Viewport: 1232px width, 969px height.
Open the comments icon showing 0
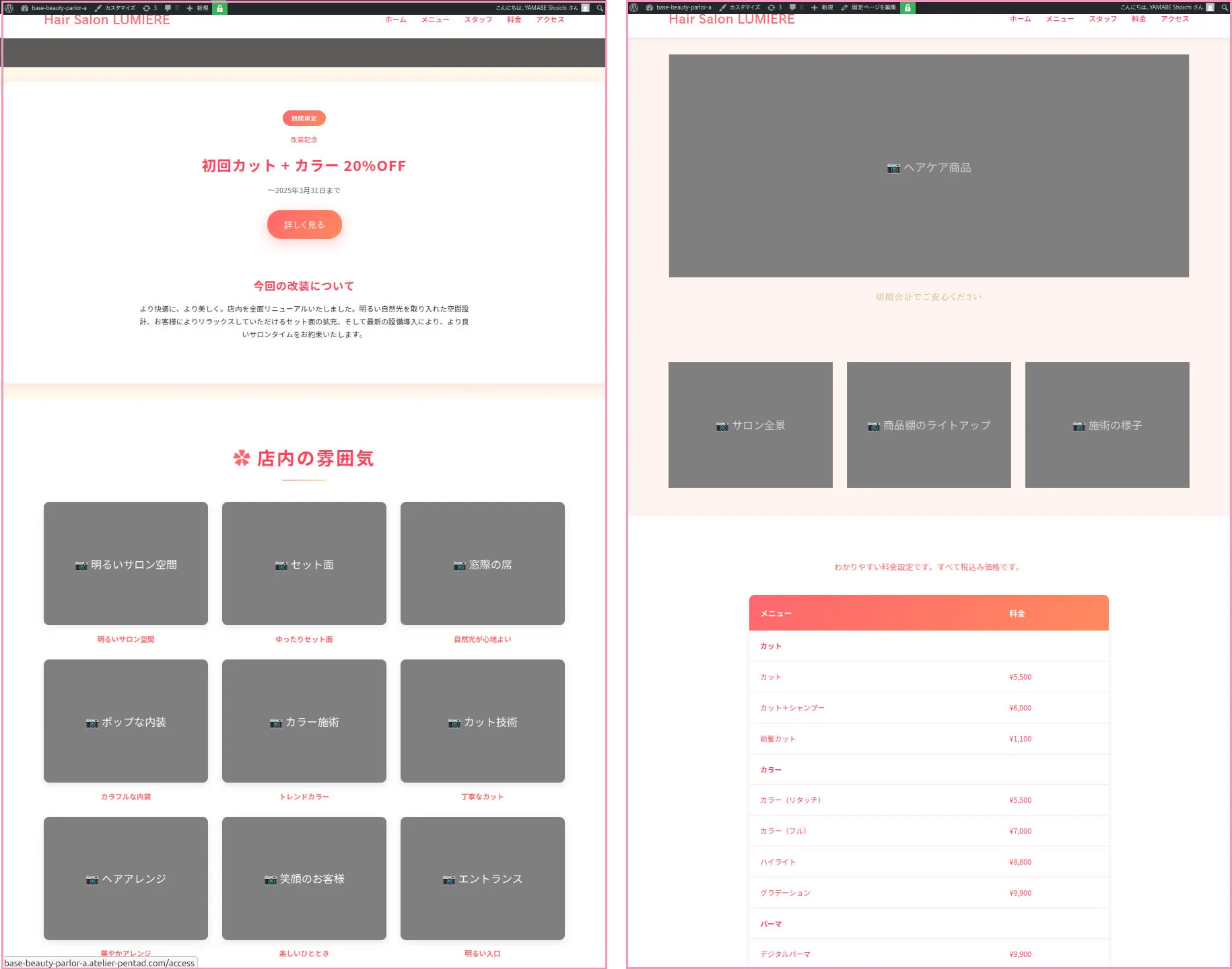point(169,7)
